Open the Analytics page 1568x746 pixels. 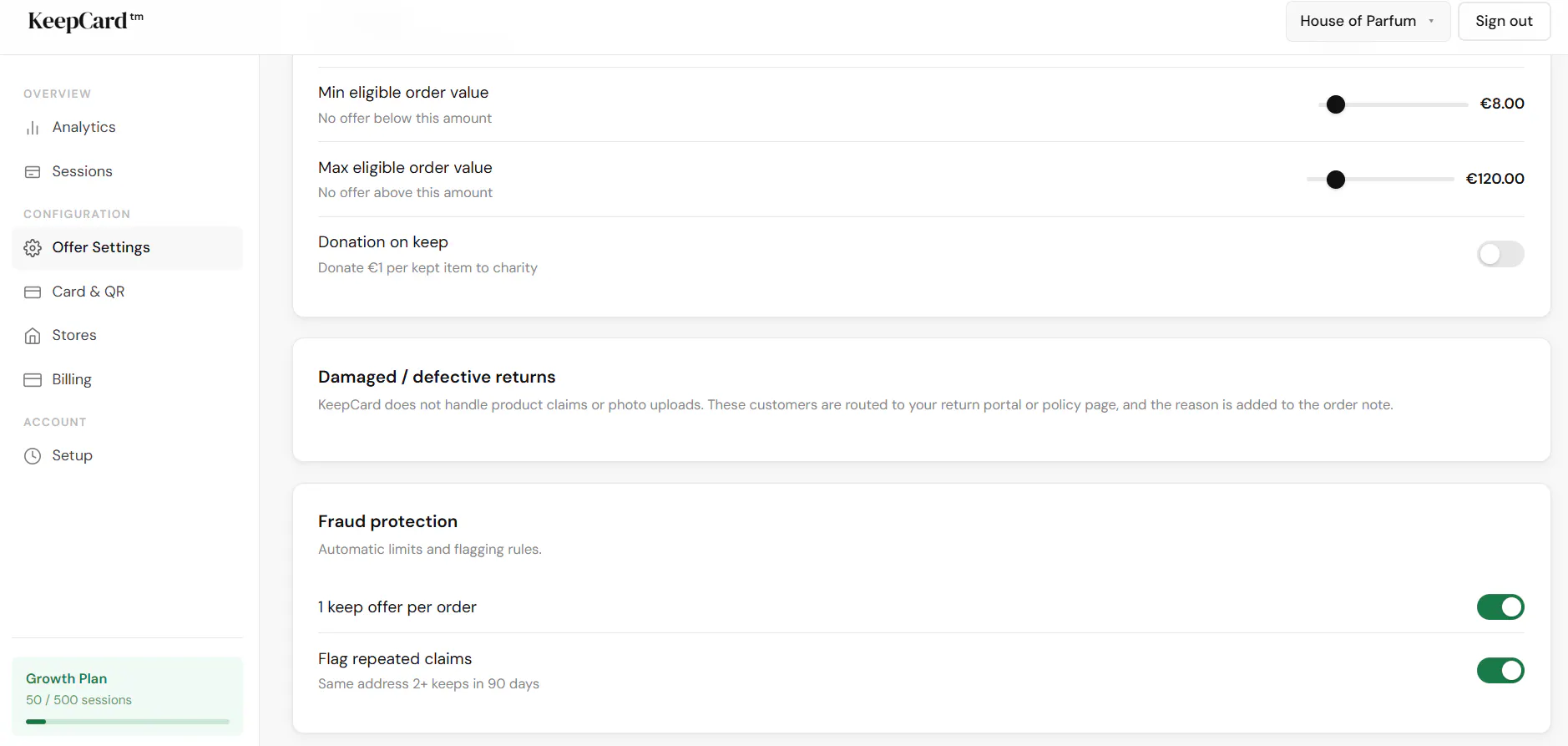point(127,128)
